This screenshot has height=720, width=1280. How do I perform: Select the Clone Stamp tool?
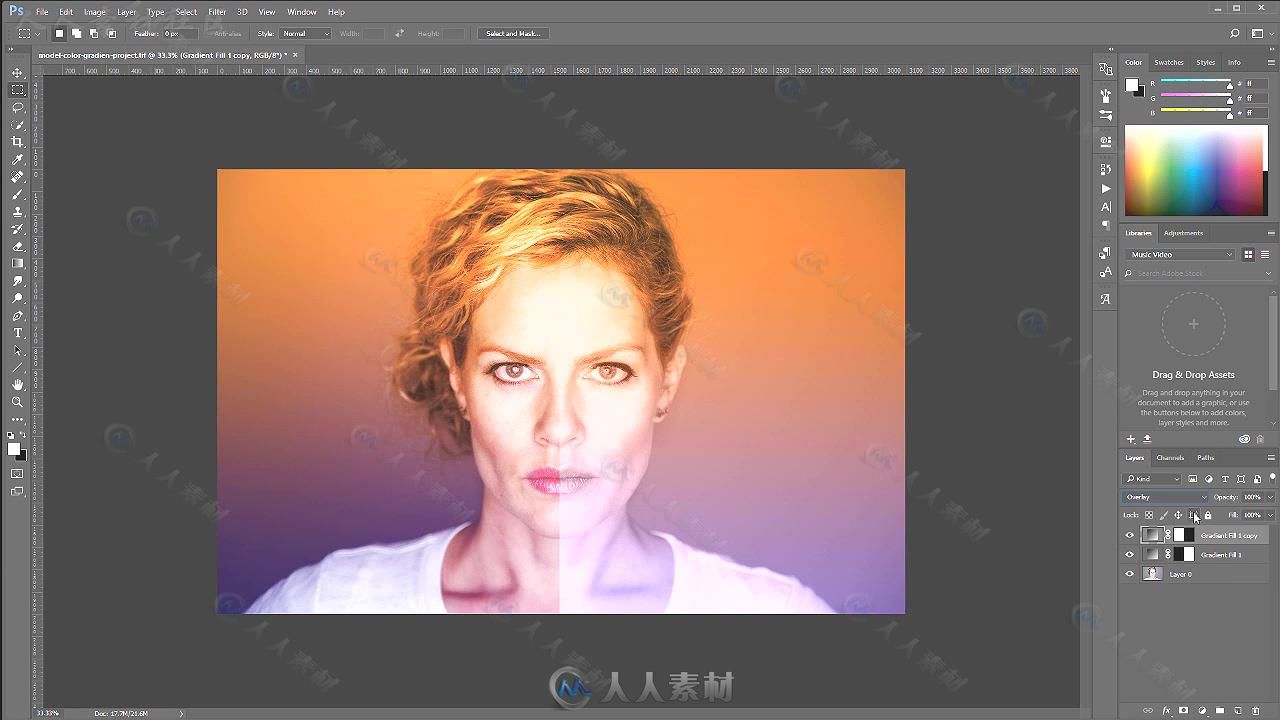pos(18,212)
